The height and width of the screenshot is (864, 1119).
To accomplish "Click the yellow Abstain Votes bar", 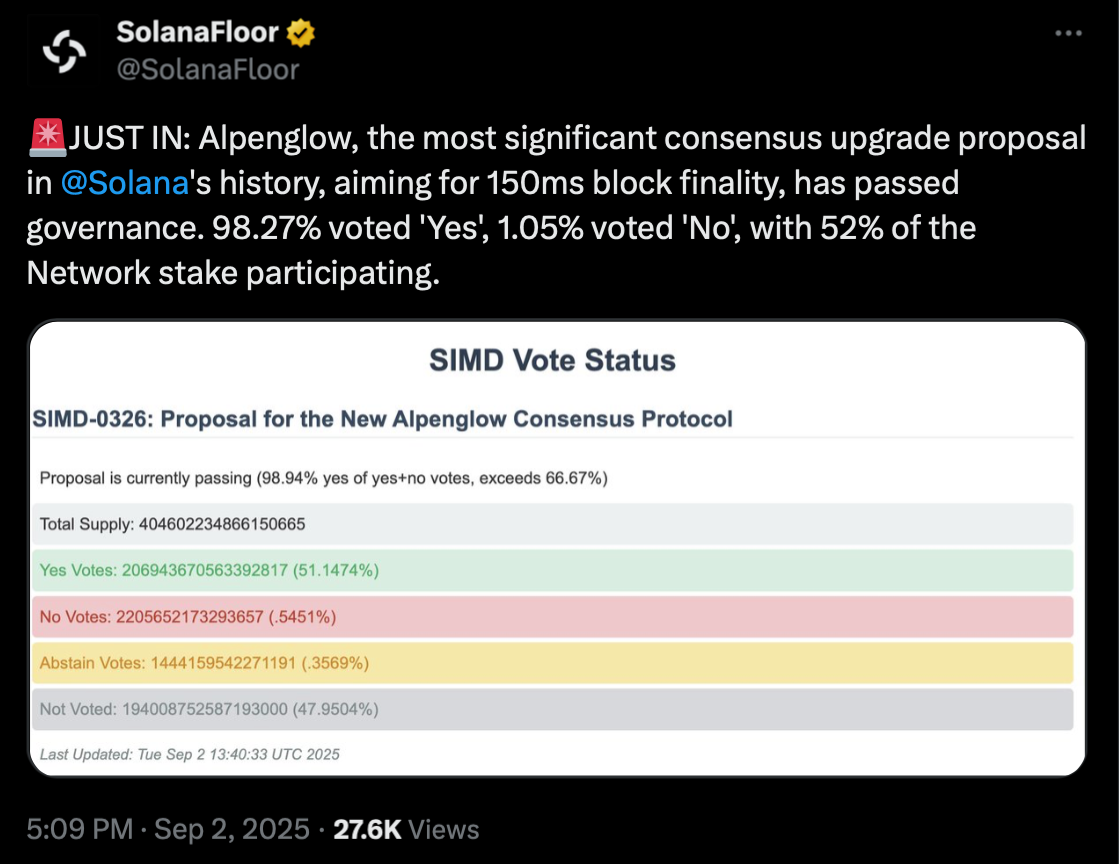I will coord(552,663).
